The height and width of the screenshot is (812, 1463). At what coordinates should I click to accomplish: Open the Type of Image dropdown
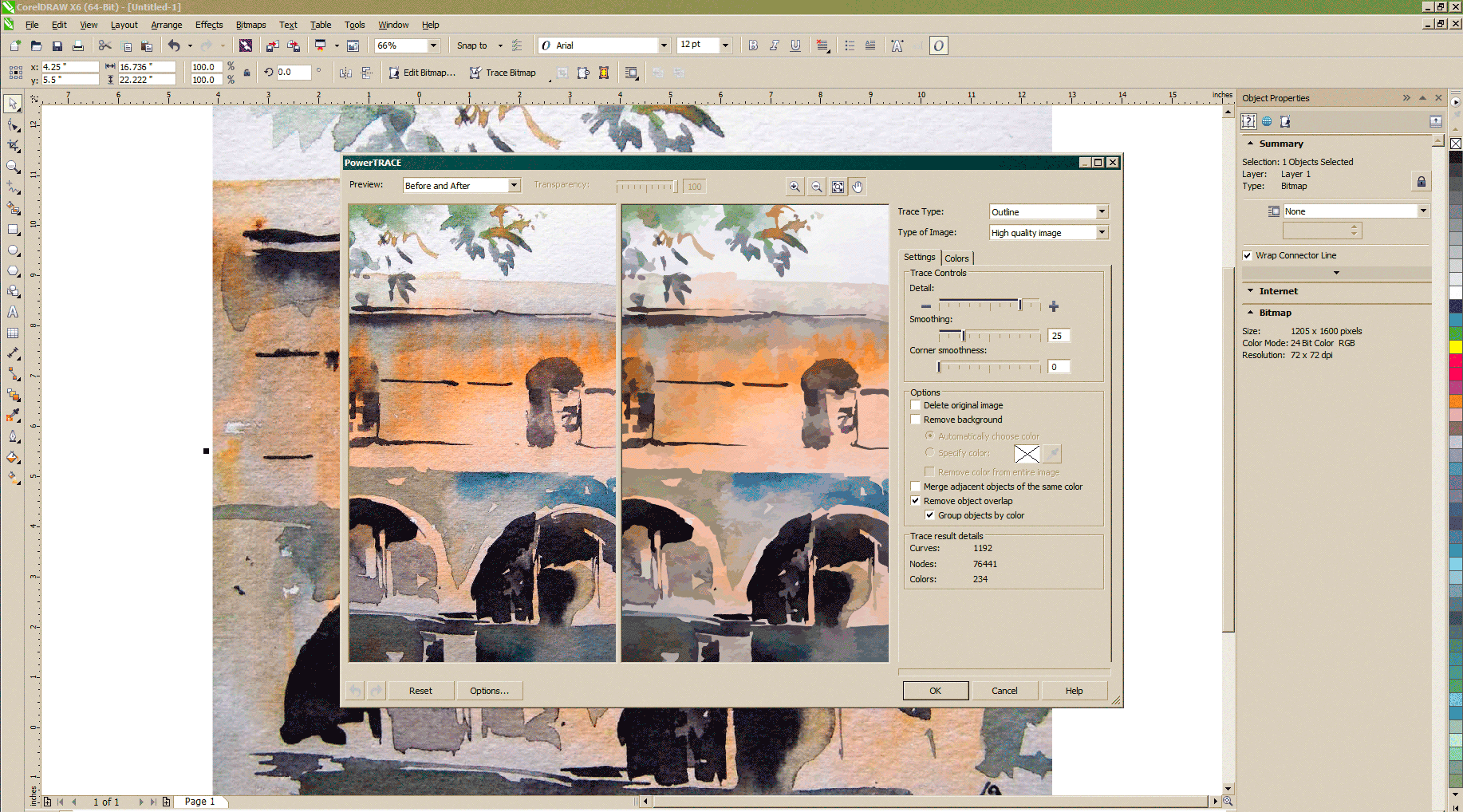1102,232
